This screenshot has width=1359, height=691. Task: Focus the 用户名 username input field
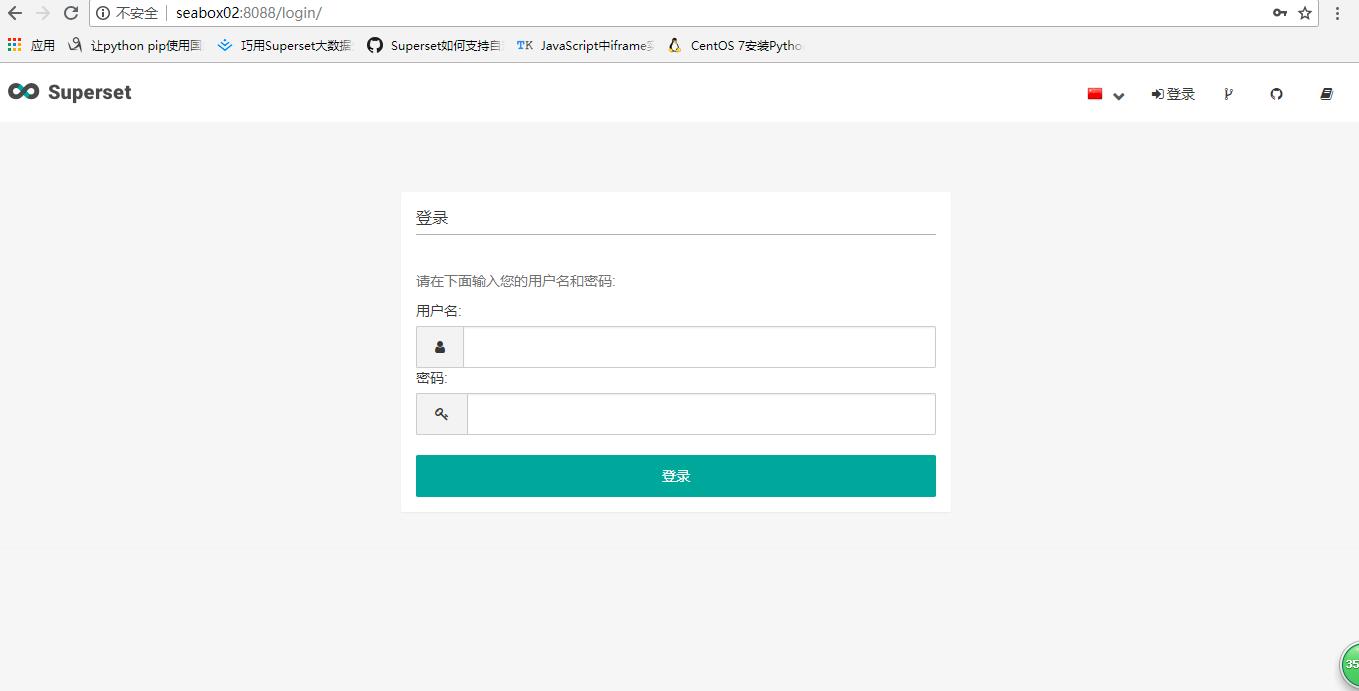699,347
